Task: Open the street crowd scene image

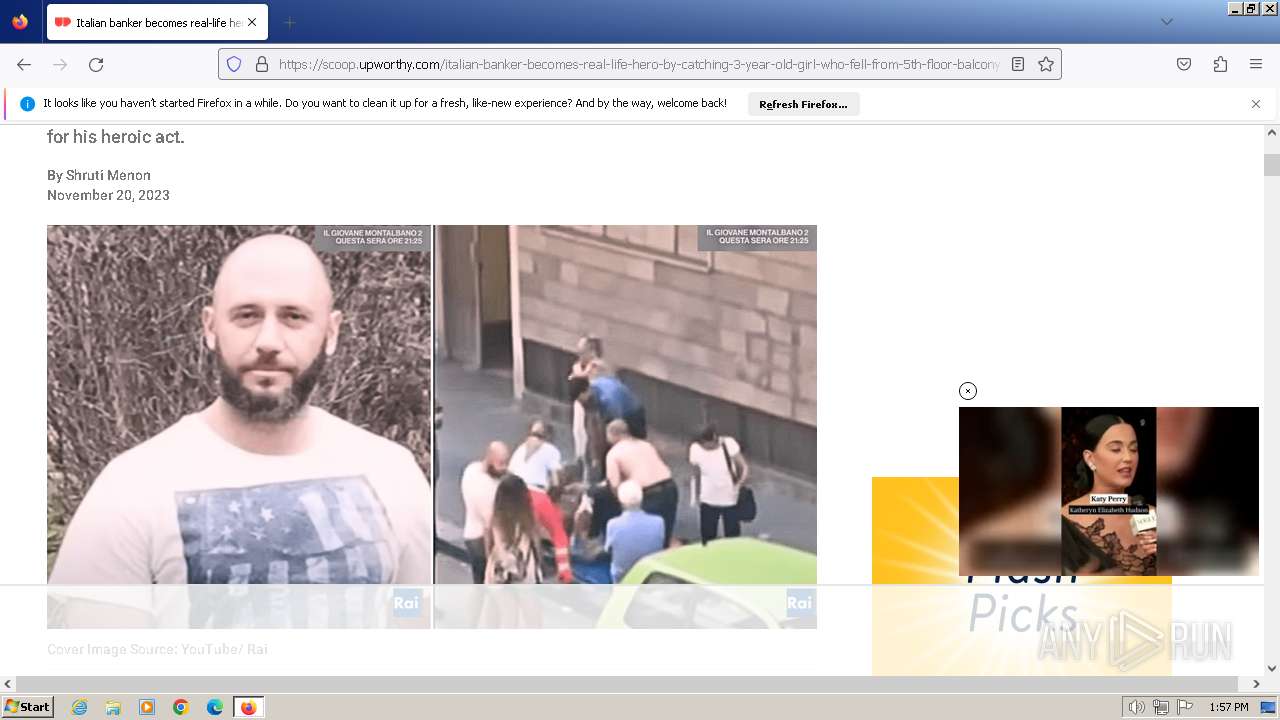Action: coord(626,426)
